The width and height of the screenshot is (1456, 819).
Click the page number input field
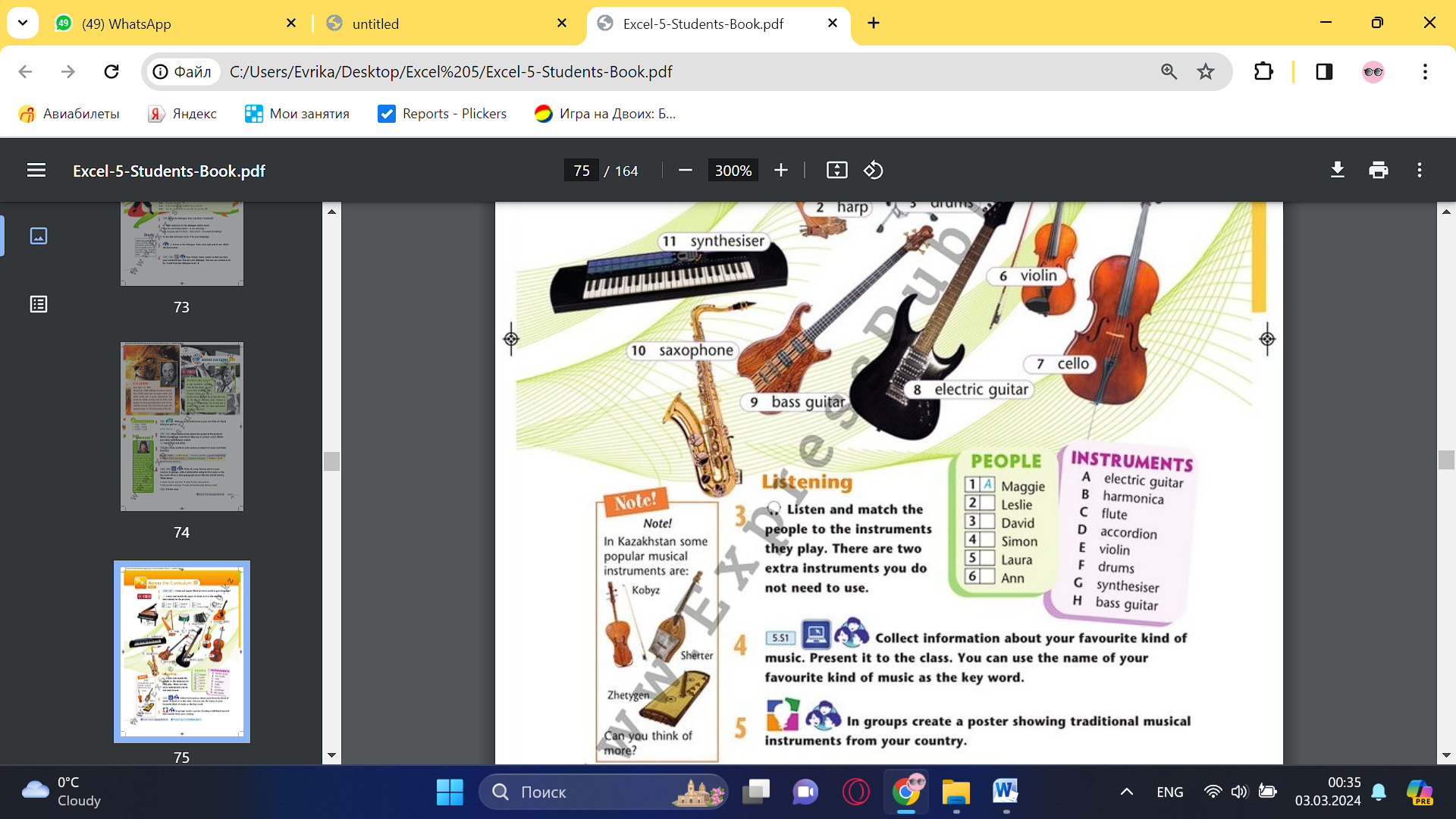tap(582, 171)
